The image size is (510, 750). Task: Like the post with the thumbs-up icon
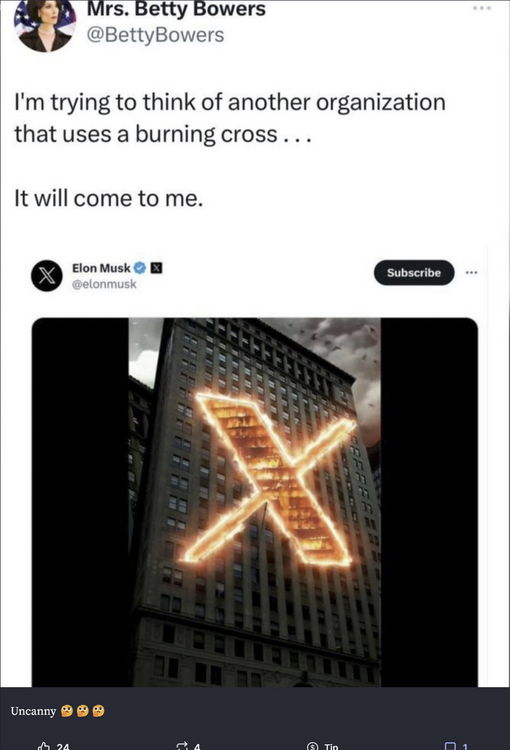[44, 746]
